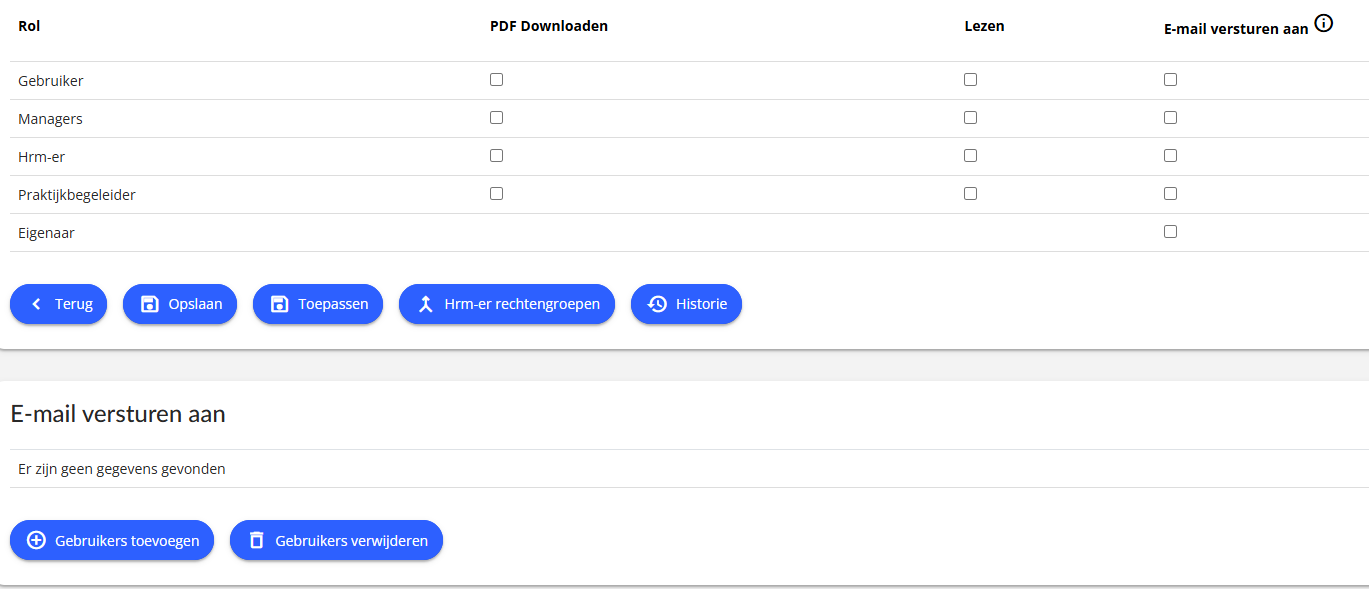Tick PDF Downloaden for Hrm-er role
1369x589 pixels.
(496, 156)
